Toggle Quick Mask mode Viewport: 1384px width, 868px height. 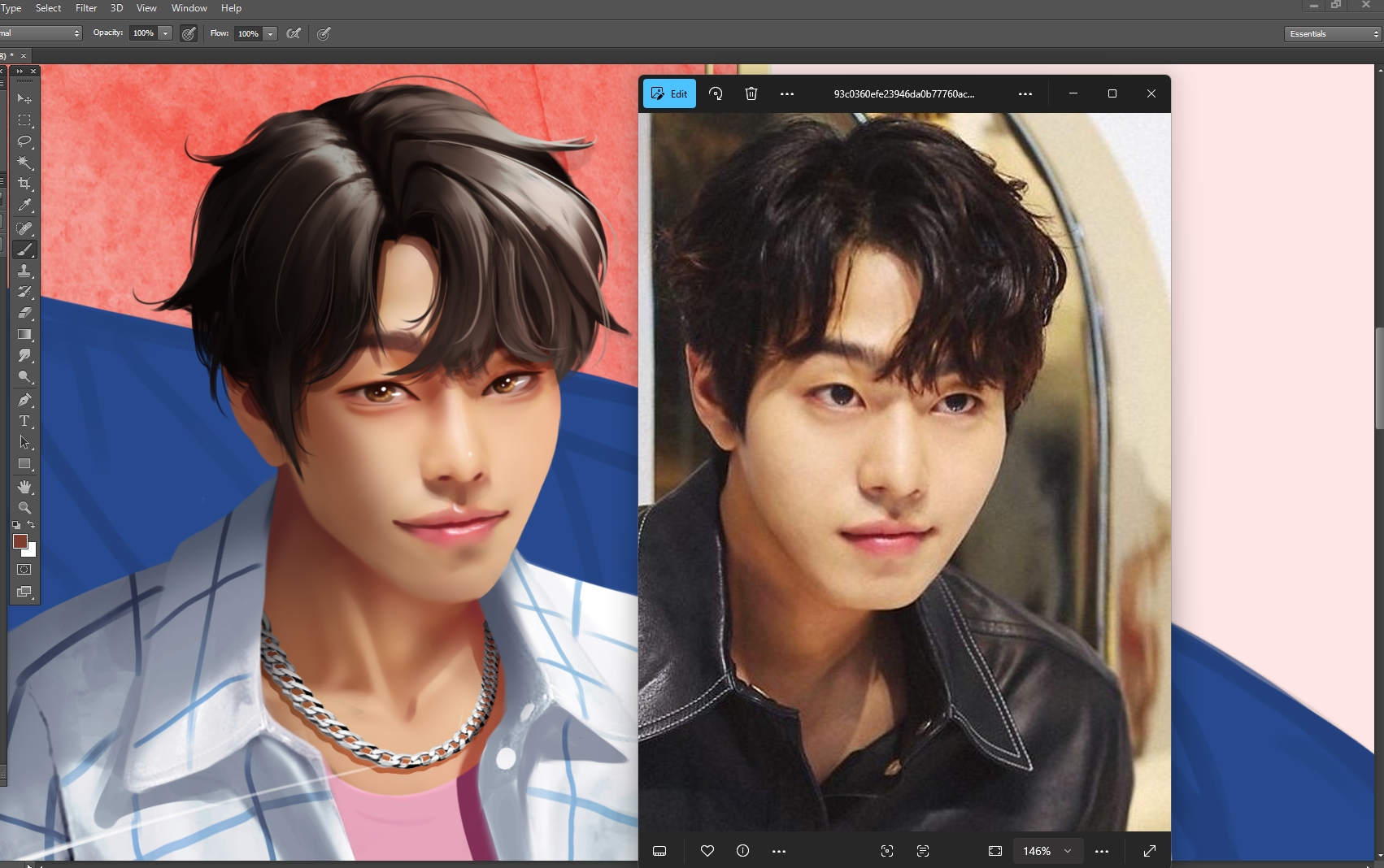(x=24, y=570)
